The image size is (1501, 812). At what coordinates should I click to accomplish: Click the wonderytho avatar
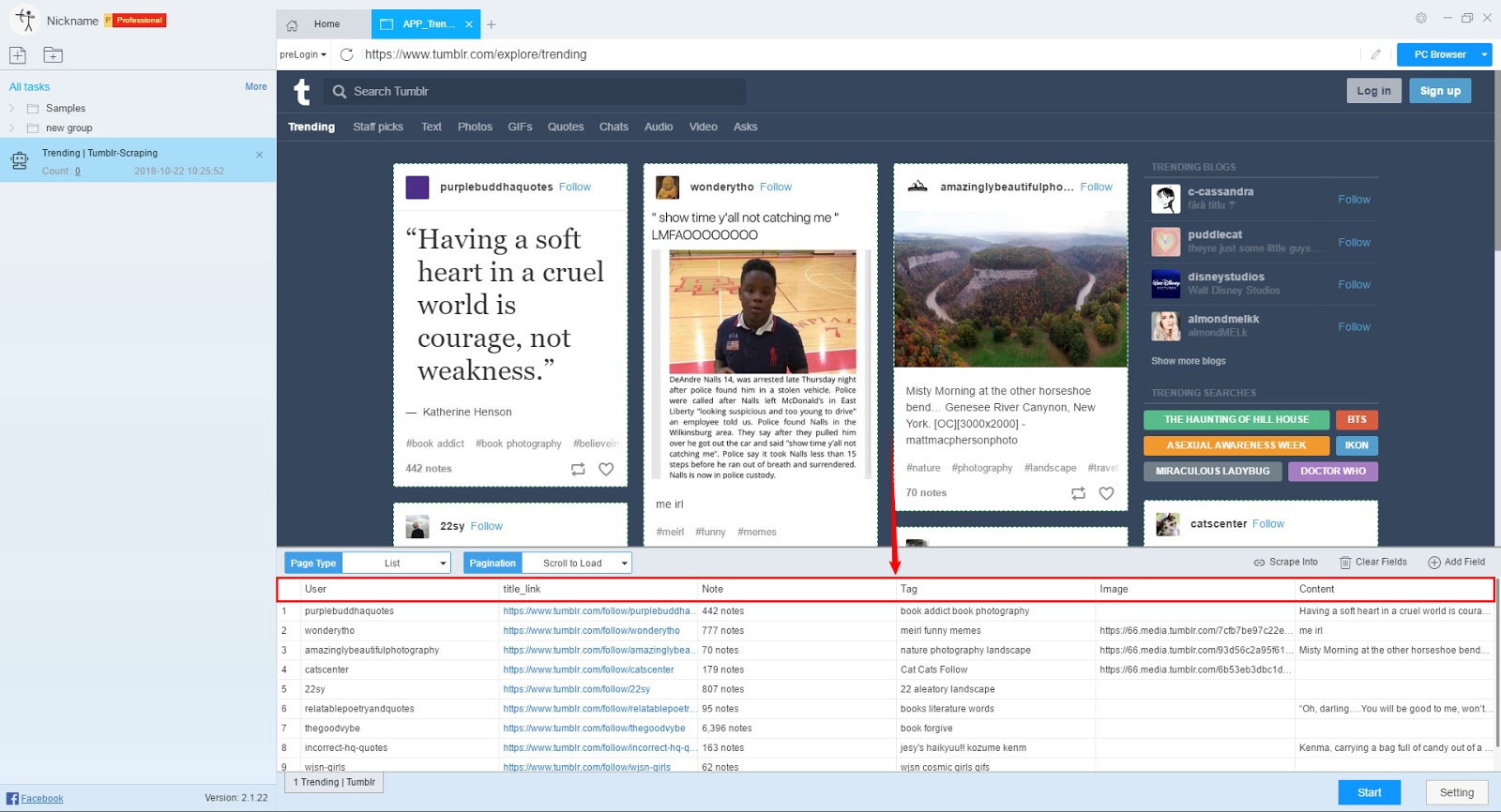tap(668, 188)
